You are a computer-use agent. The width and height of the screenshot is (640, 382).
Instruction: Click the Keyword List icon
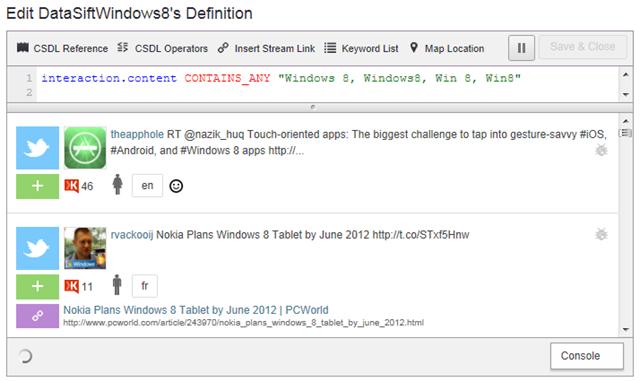point(330,48)
